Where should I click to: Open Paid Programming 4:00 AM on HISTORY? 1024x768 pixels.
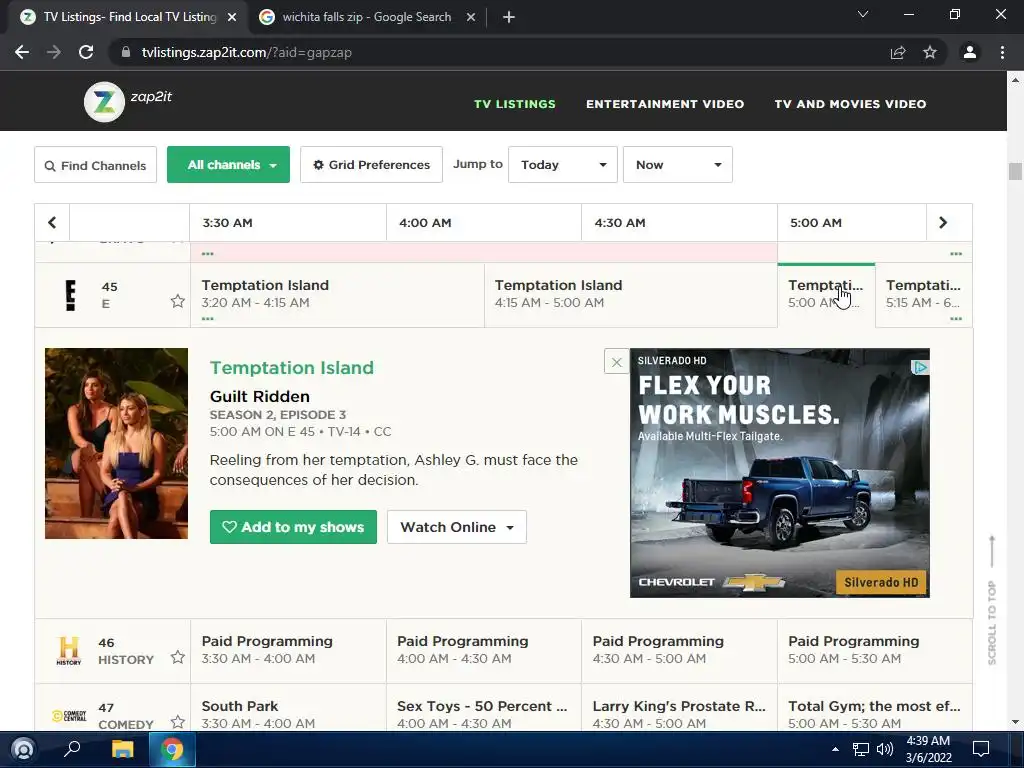[484, 650]
